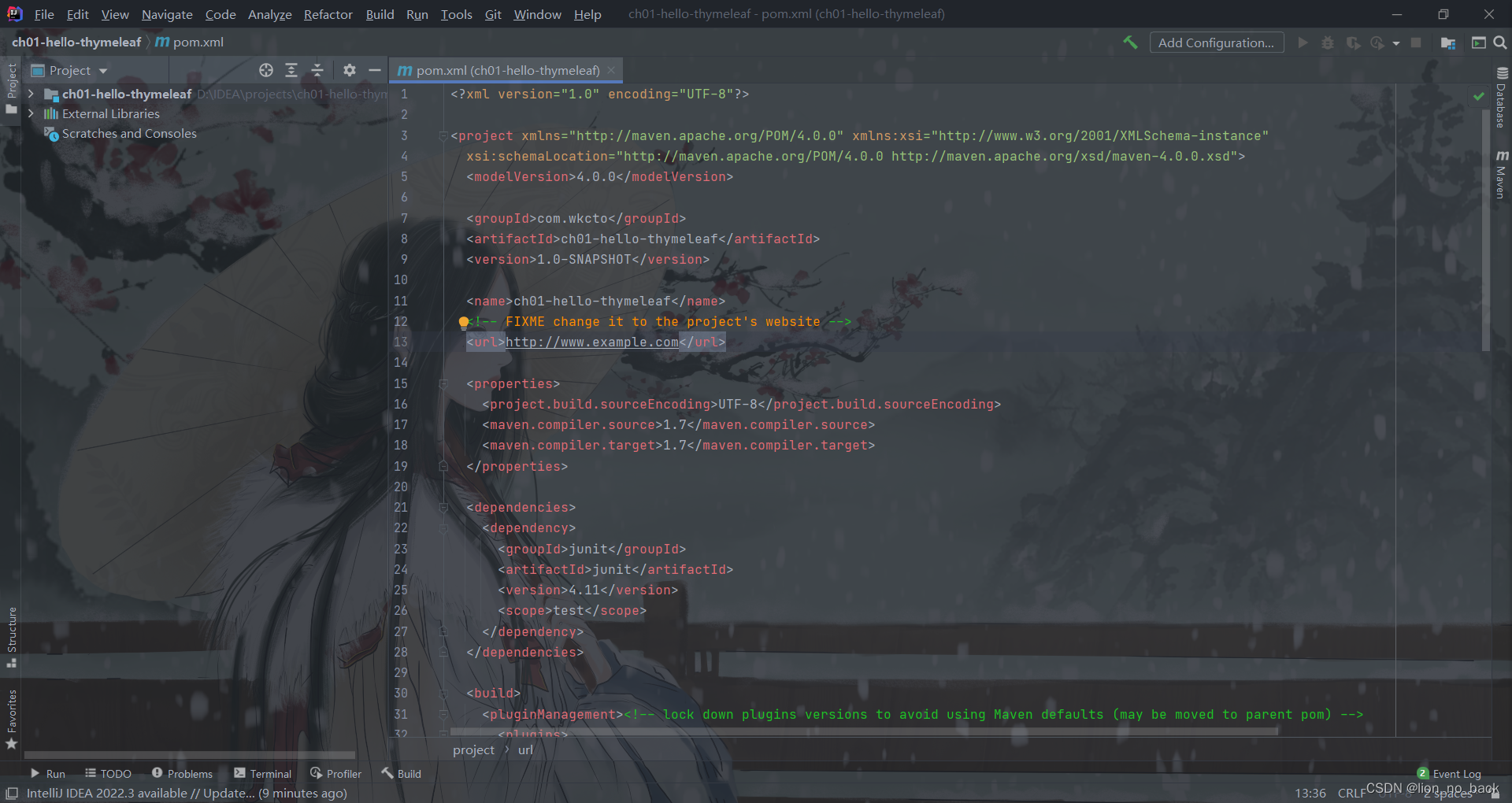The image size is (1512, 803).
Task: Expand the ch01-hello-thymeleaf project node
Action: click(31, 94)
